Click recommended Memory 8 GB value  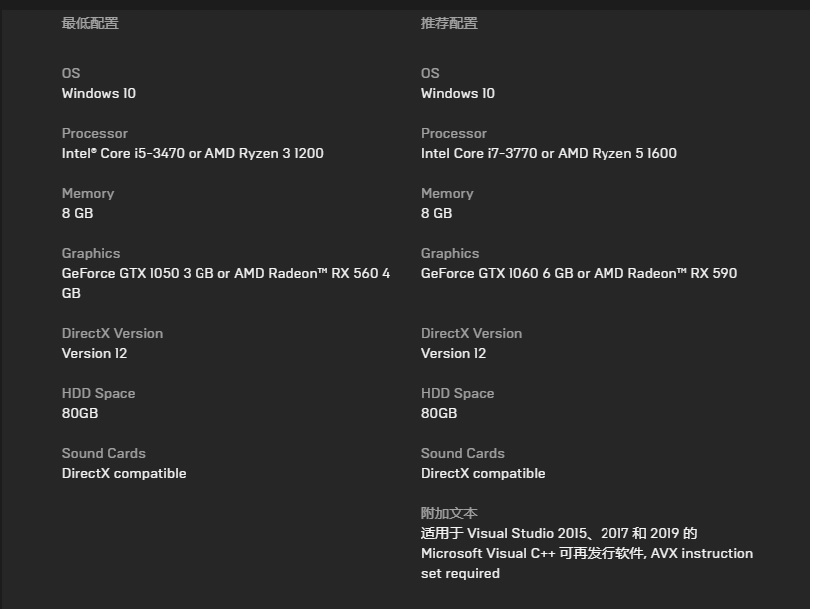[437, 214]
